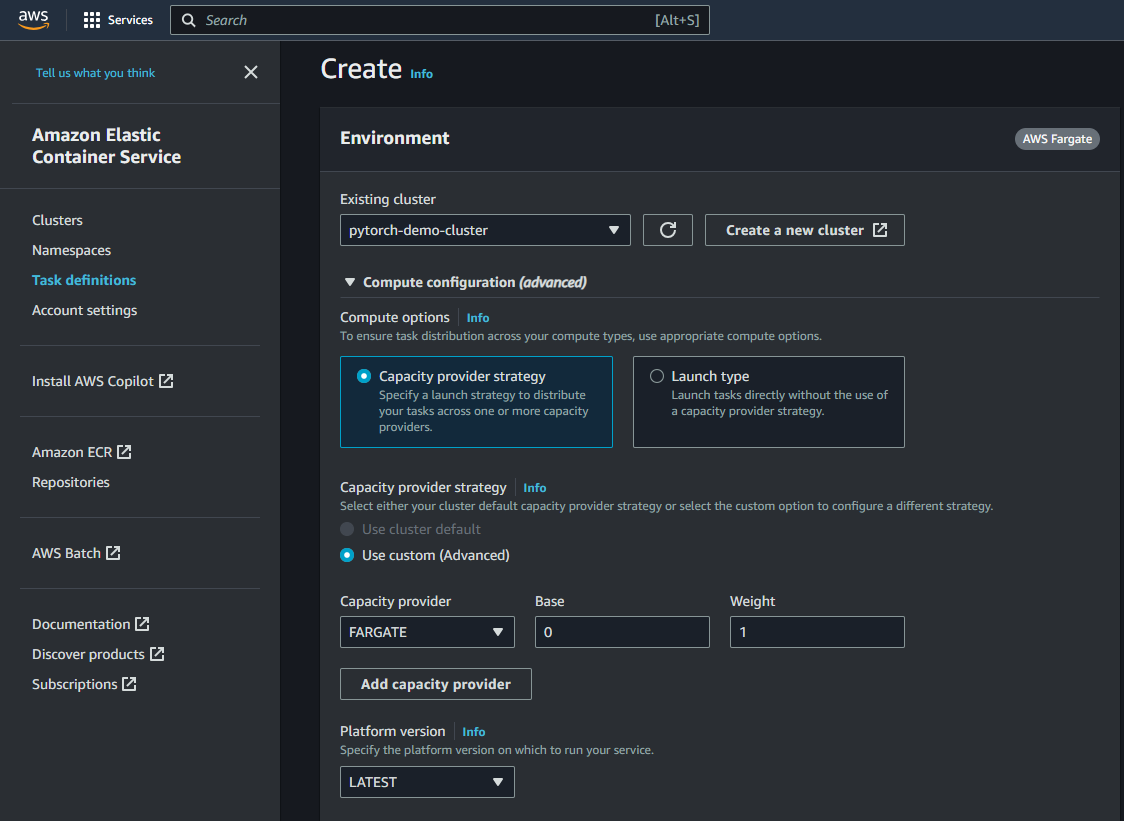Open Clusters in the sidebar
This screenshot has width=1124, height=821.
coord(57,220)
